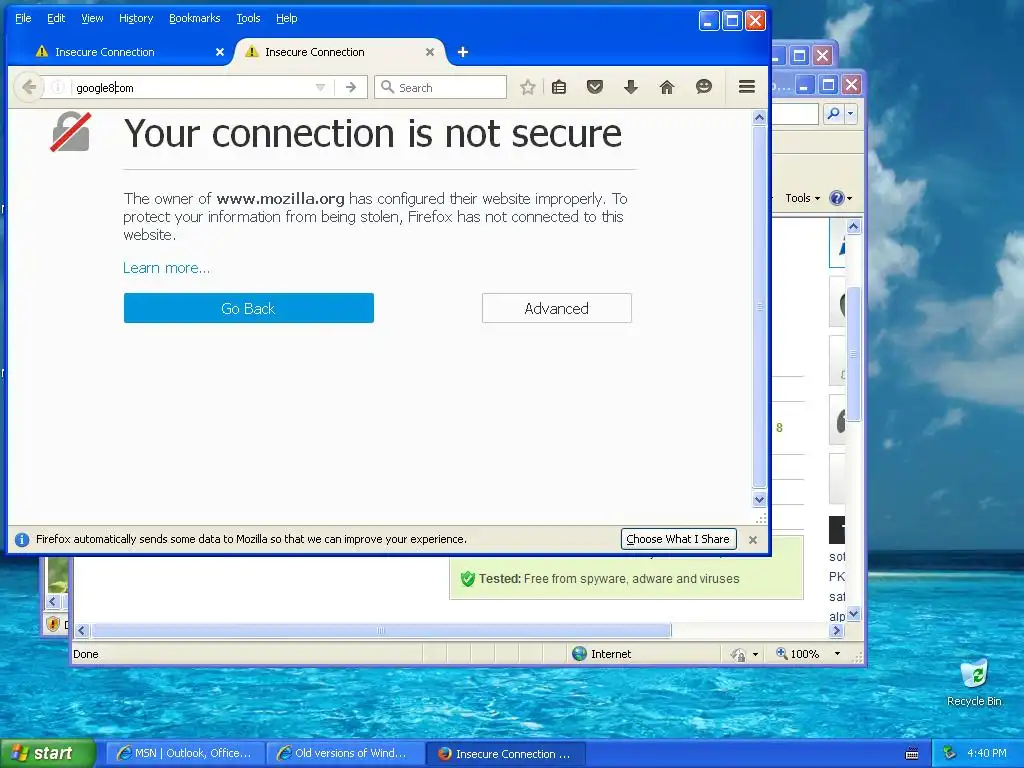Open the View menu
1024x768 pixels.
[92, 18]
